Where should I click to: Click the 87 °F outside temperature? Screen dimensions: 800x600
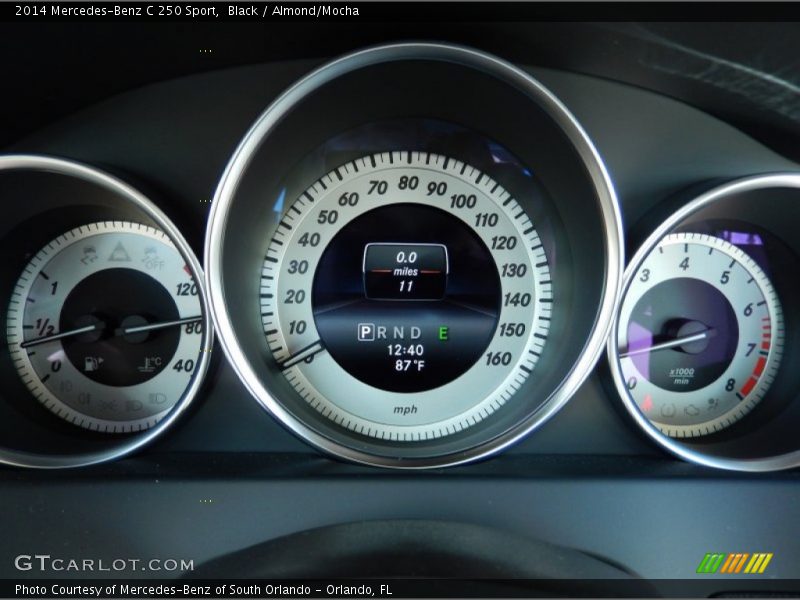pyautogui.click(x=409, y=365)
